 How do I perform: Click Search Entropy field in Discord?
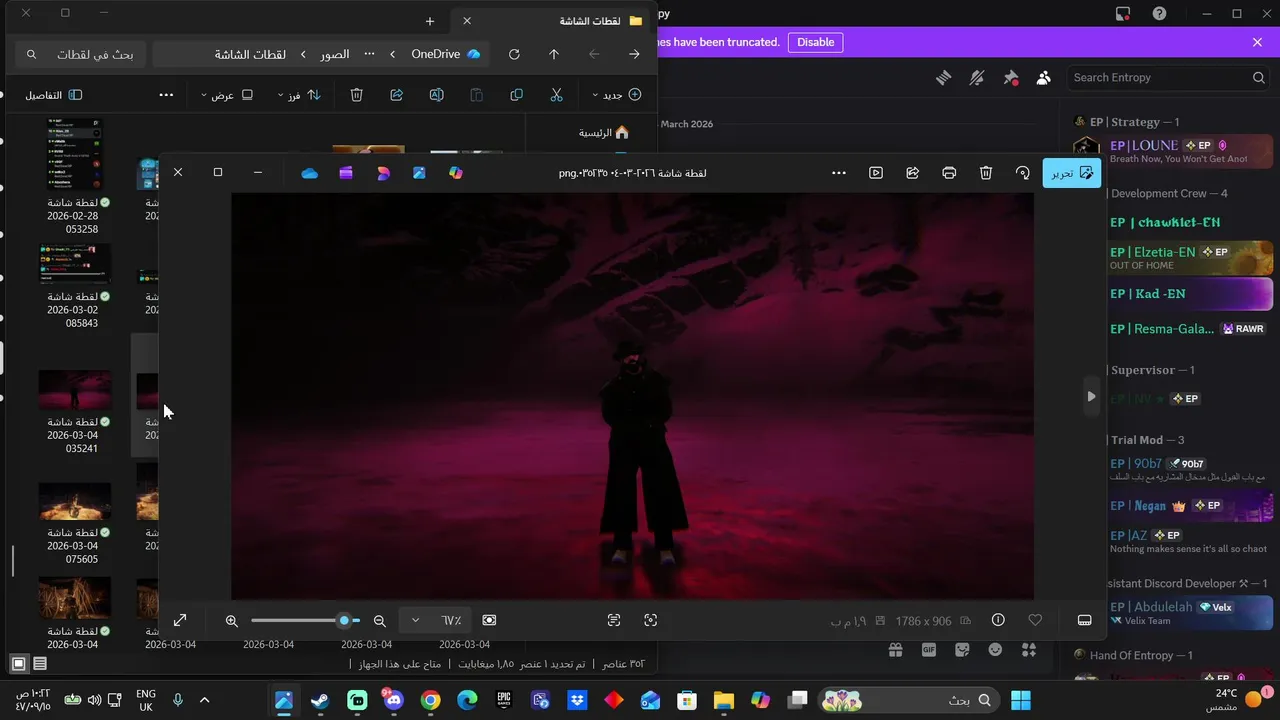(x=1166, y=77)
